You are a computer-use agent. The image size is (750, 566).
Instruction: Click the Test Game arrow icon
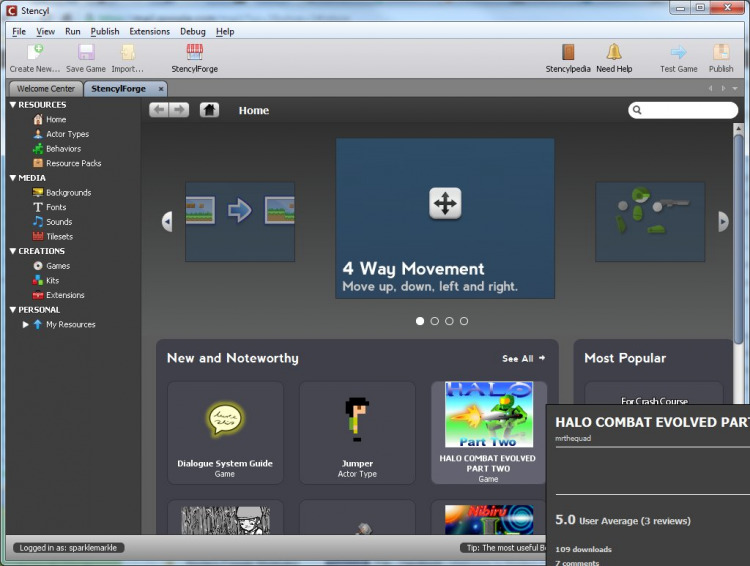(x=678, y=52)
